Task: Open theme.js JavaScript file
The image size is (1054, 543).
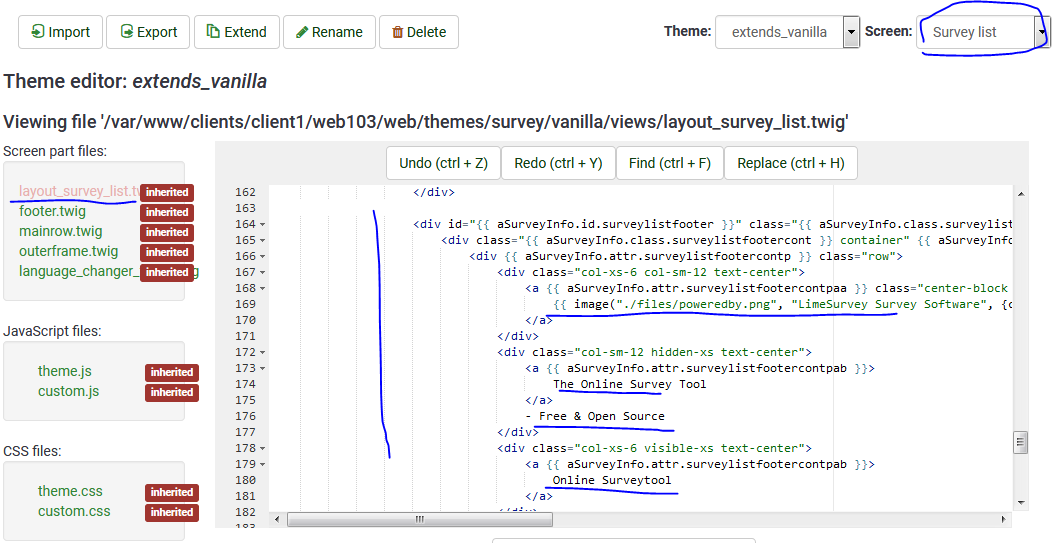Action: [64, 371]
